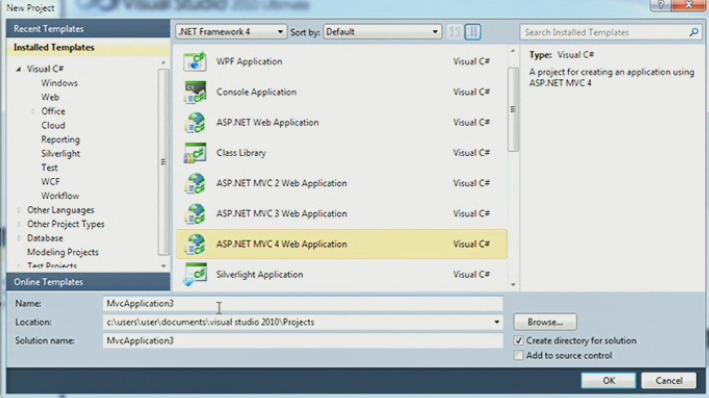Viewport: 709px width, 398px height.
Task: Open the .NET Framework 4 dropdown
Action: coord(231,32)
